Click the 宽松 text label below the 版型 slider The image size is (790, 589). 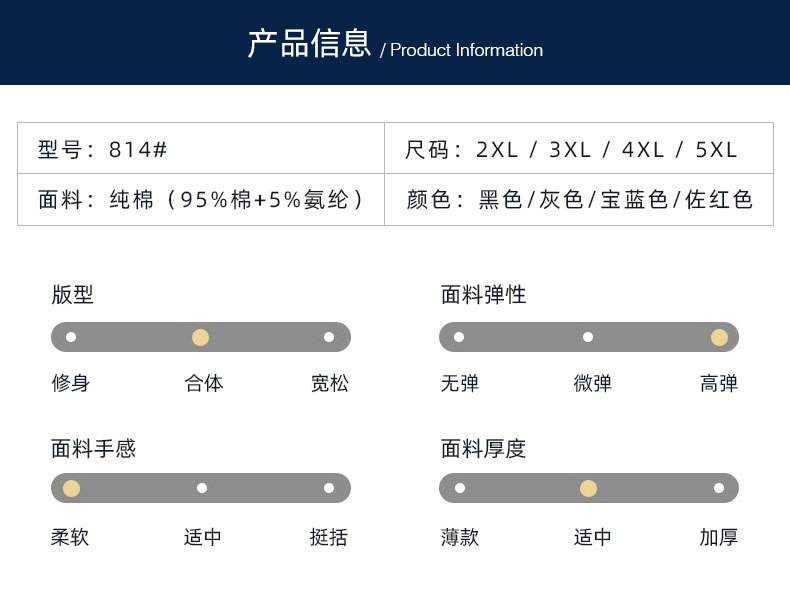click(x=330, y=383)
